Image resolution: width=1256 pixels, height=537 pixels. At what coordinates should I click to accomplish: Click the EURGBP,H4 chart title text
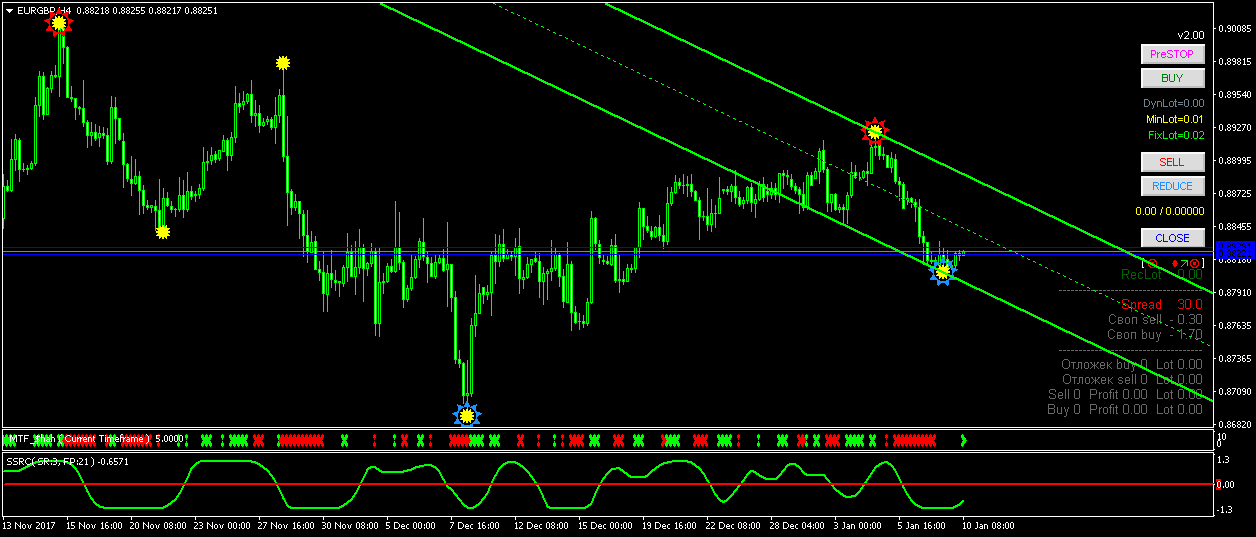tap(45, 10)
